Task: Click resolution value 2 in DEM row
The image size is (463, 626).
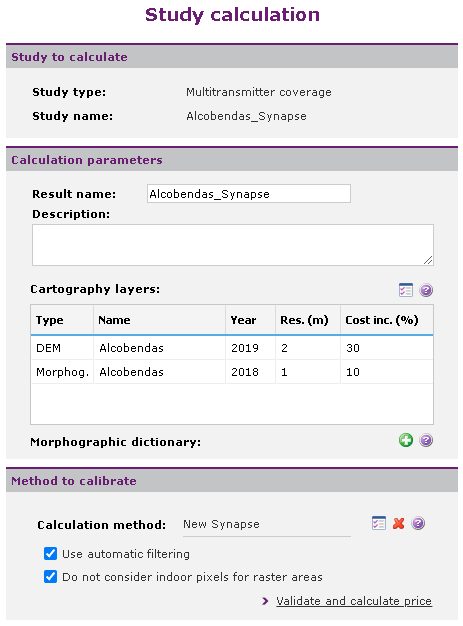Action: [284, 348]
